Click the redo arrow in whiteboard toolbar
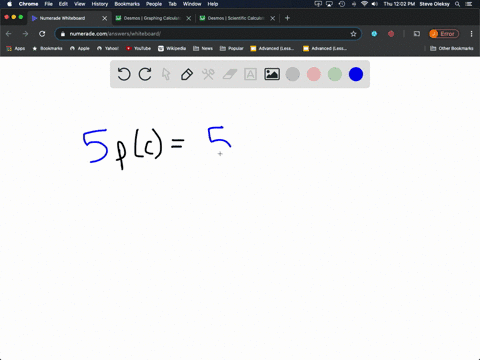This screenshot has width=480, height=360. pos(145,74)
